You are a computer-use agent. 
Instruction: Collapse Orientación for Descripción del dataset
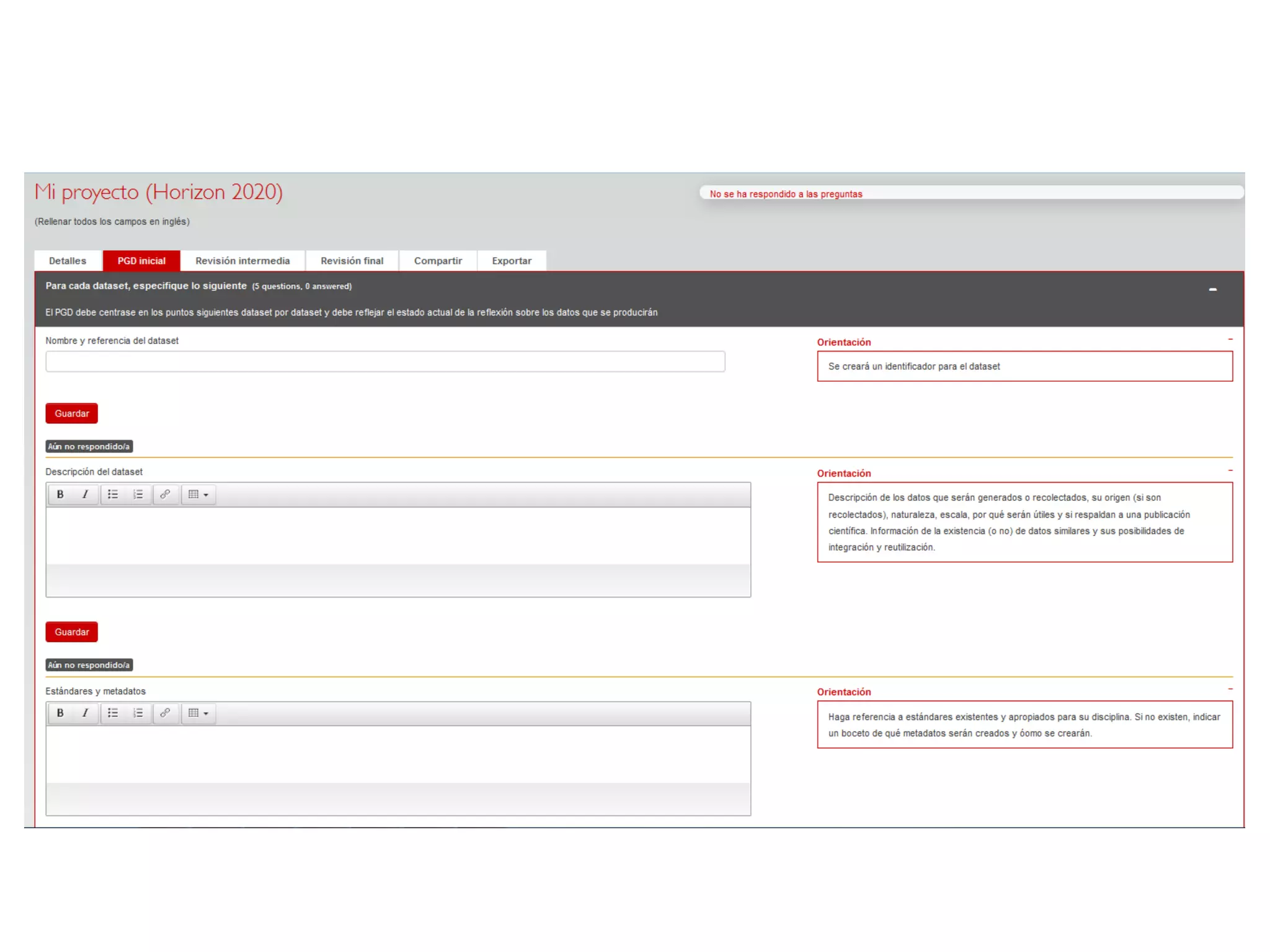click(x=1230, y=471)
